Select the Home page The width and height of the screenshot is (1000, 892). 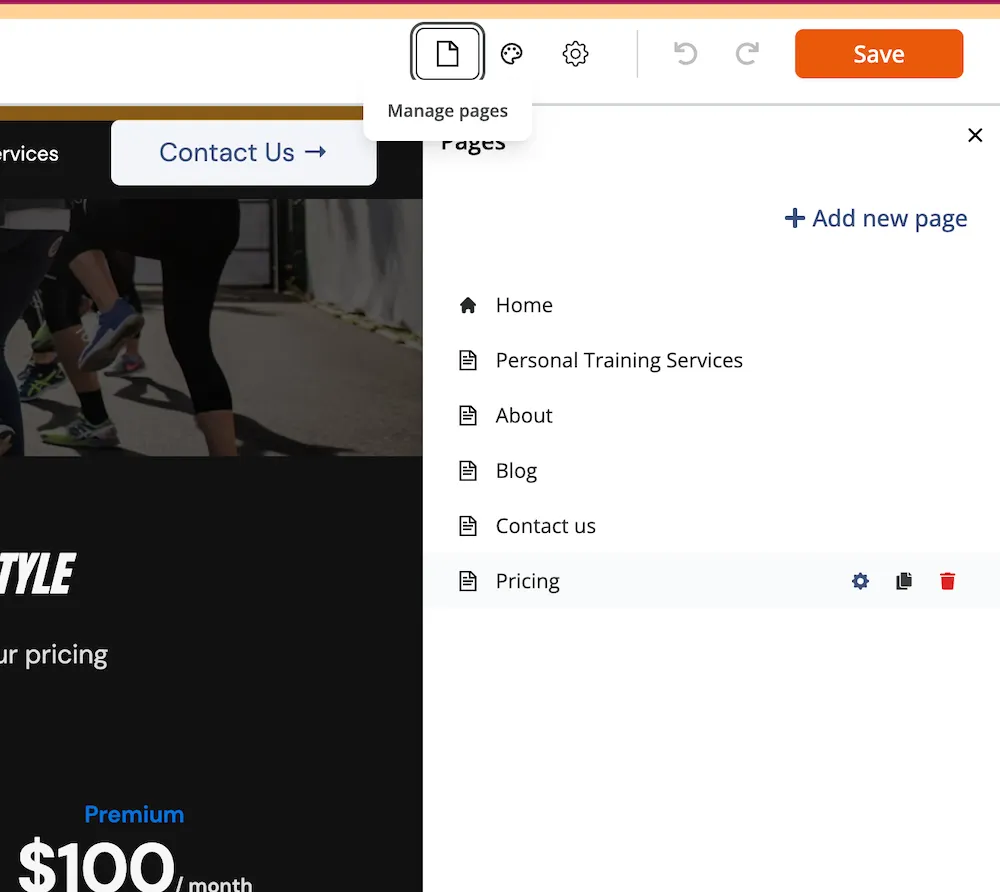711,305
